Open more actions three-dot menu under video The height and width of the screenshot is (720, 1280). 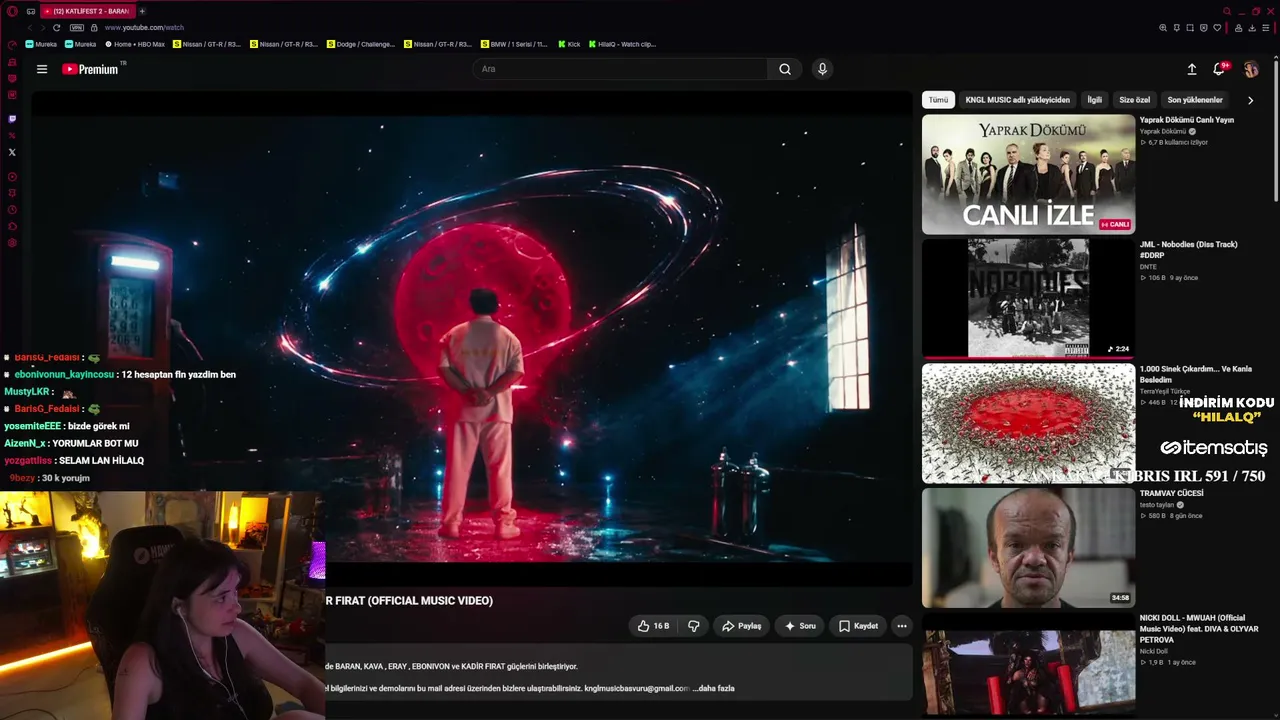point(902,626)
